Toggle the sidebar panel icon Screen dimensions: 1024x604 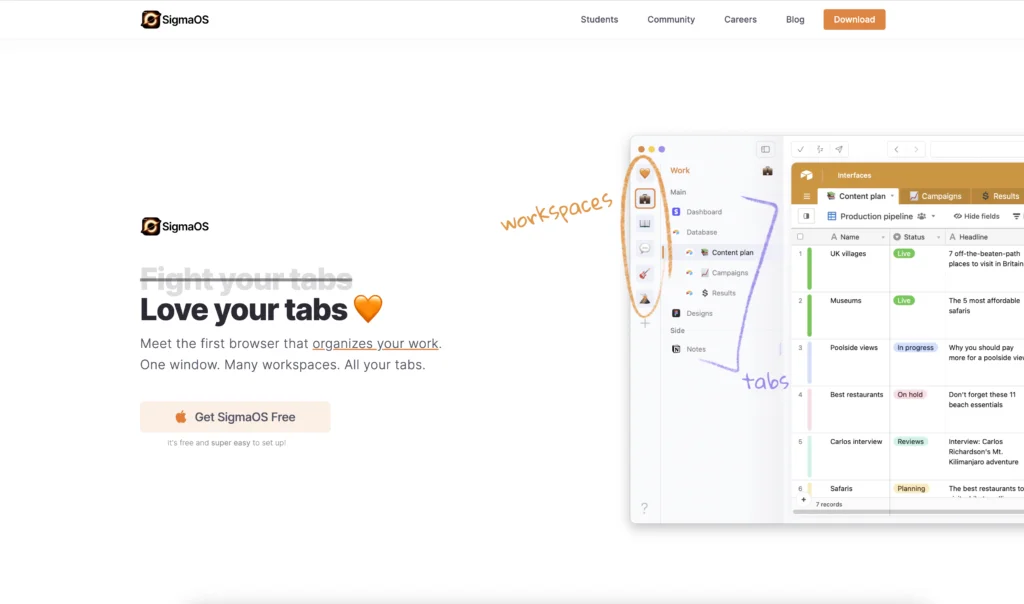[x=765, y=149]
